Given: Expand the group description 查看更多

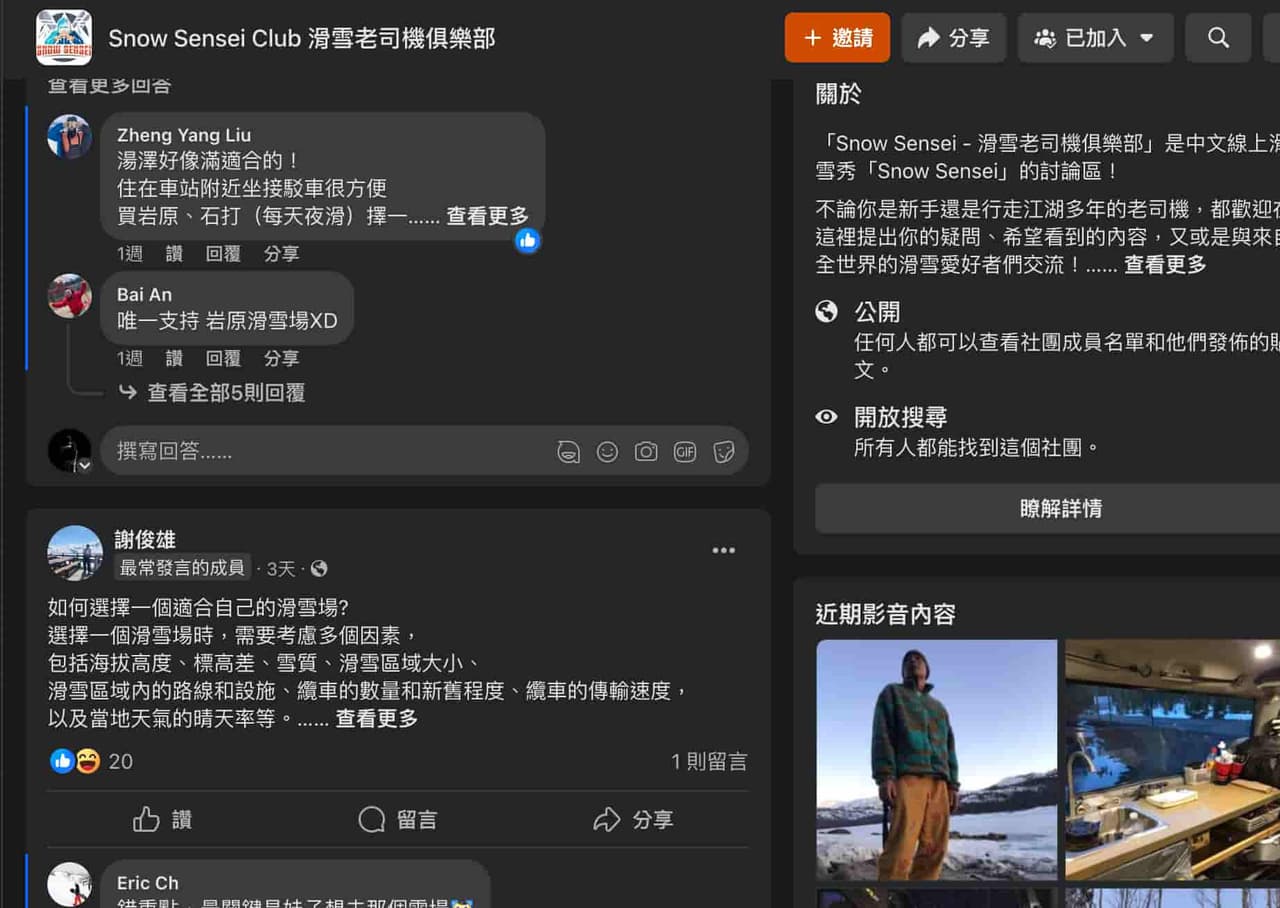Looking at the screenshot, I should pos(1165,265).
